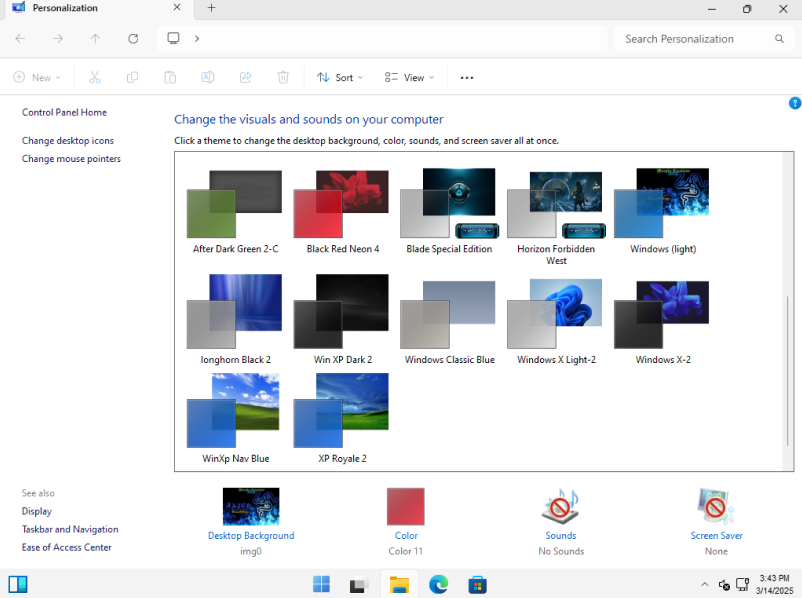Go back with the left arrow

20,38
